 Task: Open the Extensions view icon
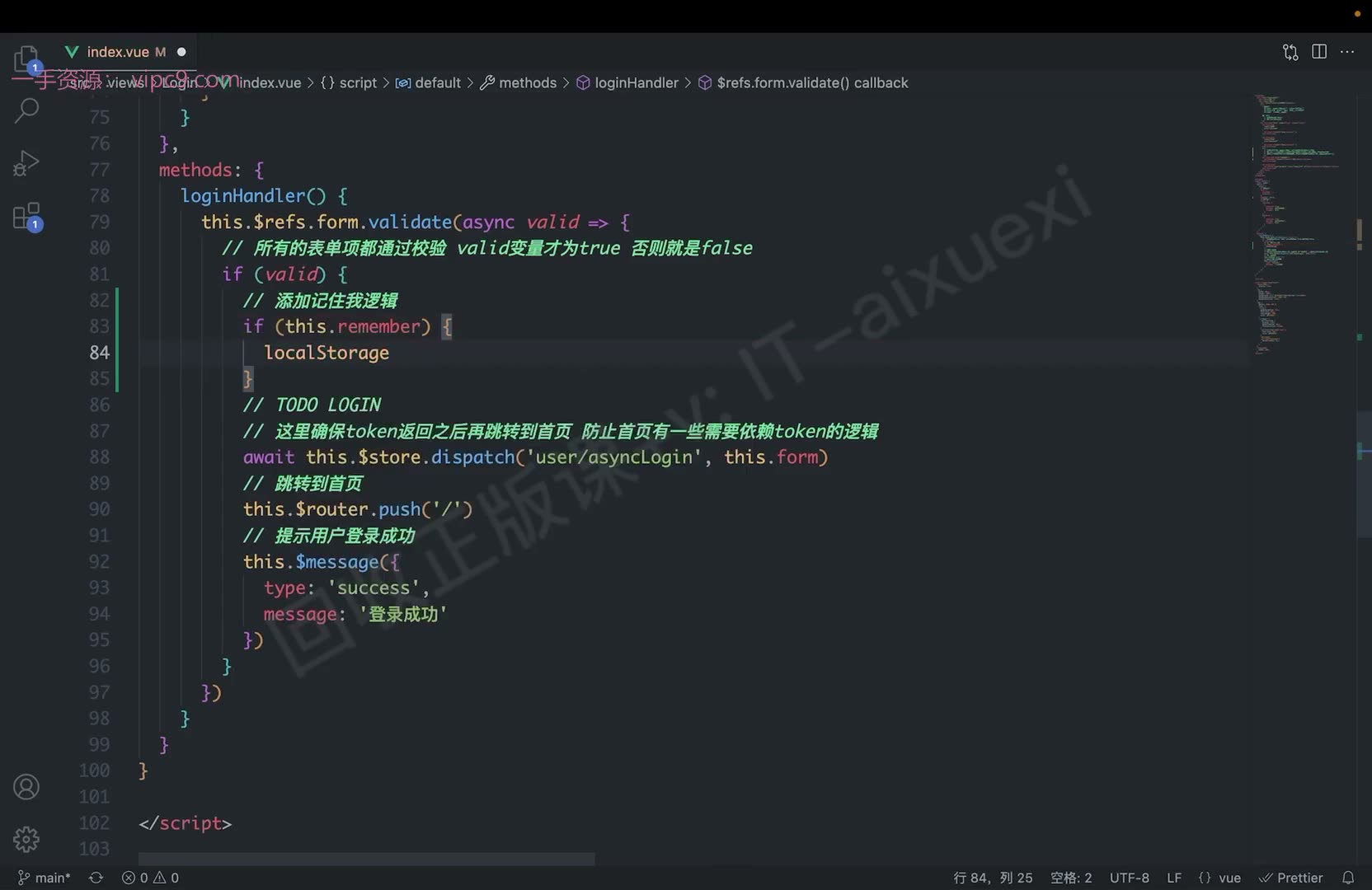(x=27, y=216)
